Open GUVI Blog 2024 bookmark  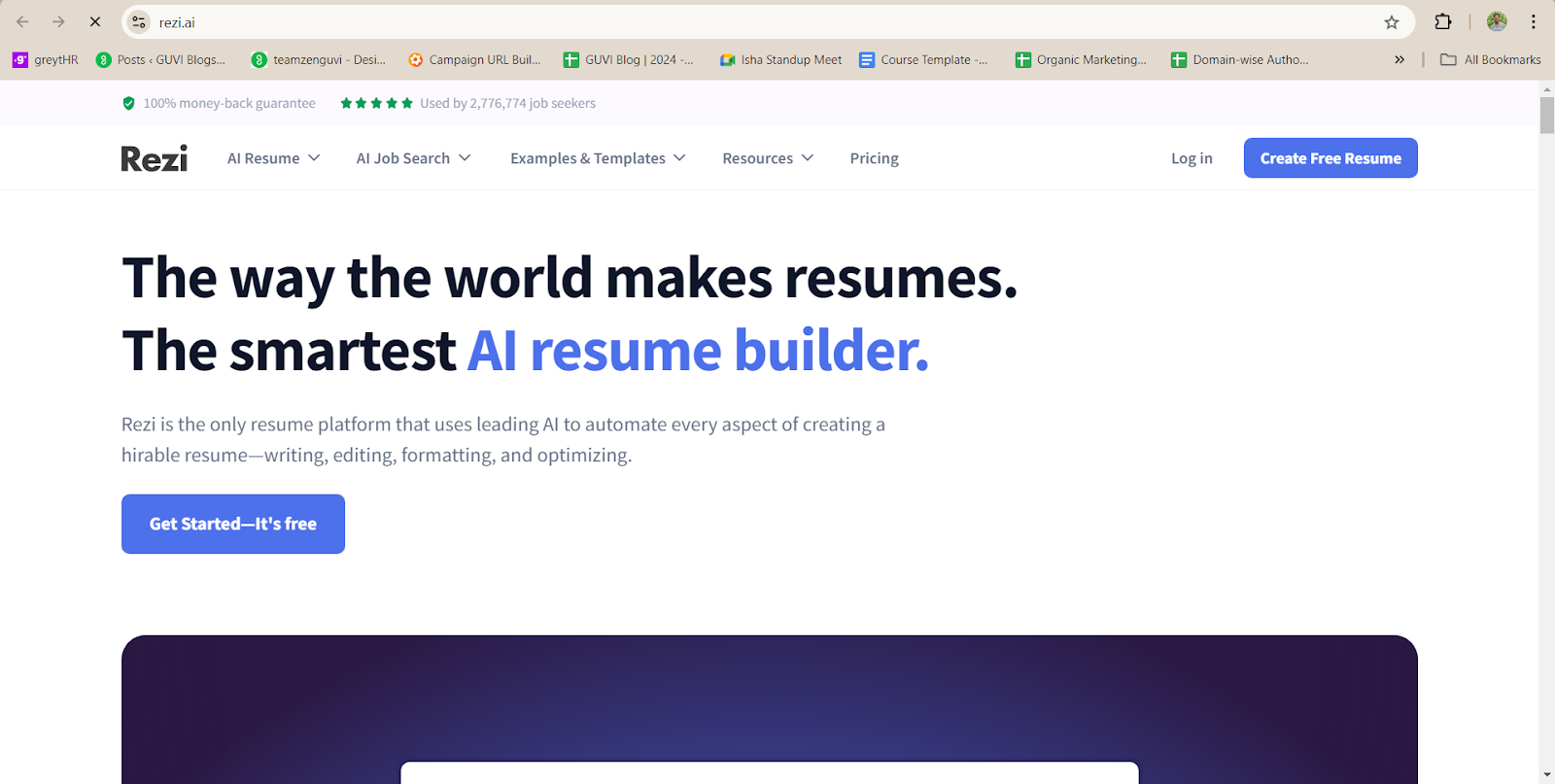(x=629, y=59)
